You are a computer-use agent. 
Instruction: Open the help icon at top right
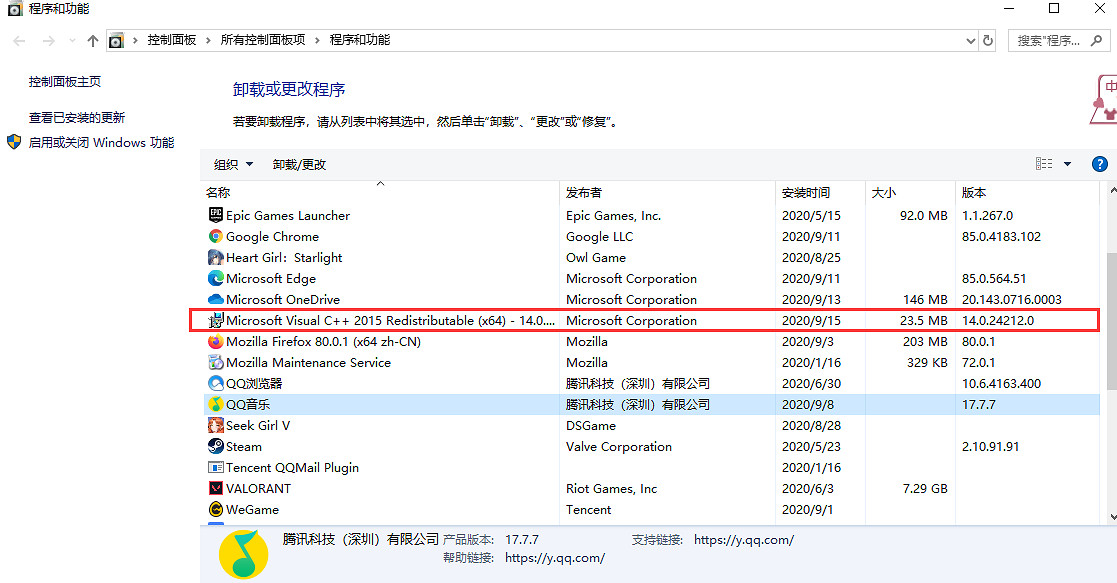click(x=1100, y=163)
